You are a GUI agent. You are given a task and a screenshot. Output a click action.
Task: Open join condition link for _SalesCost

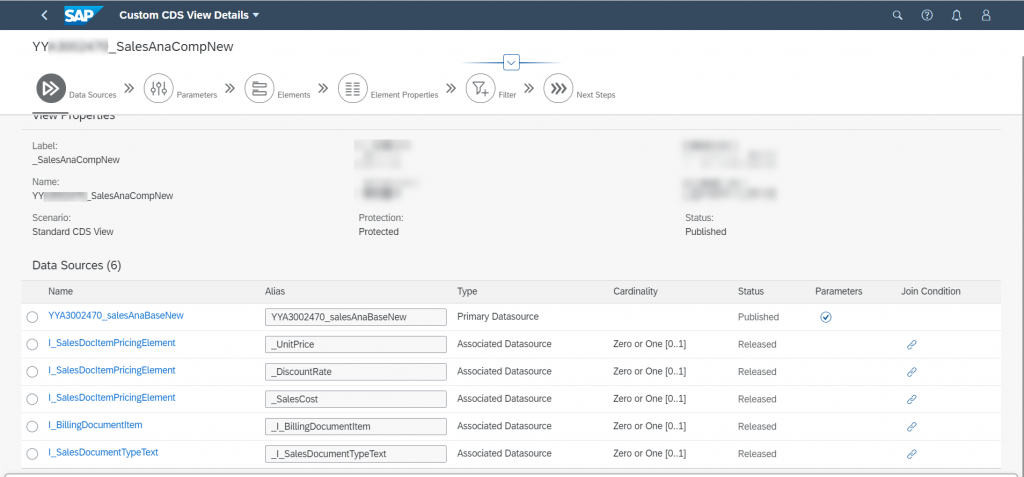coord(912,399)
